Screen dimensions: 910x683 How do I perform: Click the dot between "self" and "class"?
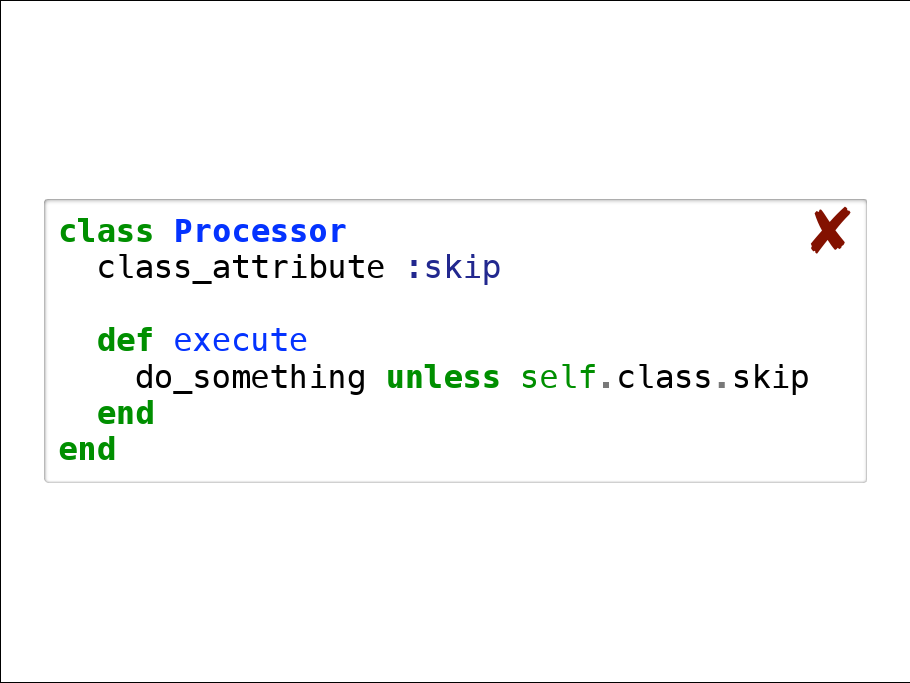(x=606, y=384)
